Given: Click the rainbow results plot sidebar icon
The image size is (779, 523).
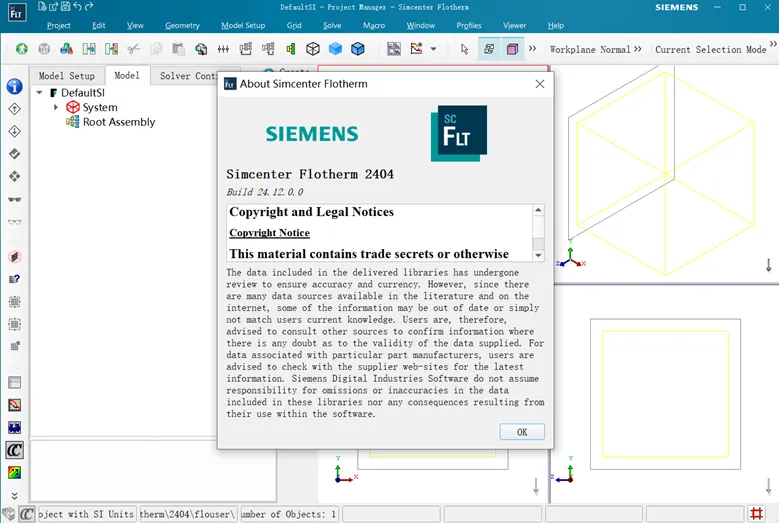Looking at the screenshot, I should click(x=14, y=472).
